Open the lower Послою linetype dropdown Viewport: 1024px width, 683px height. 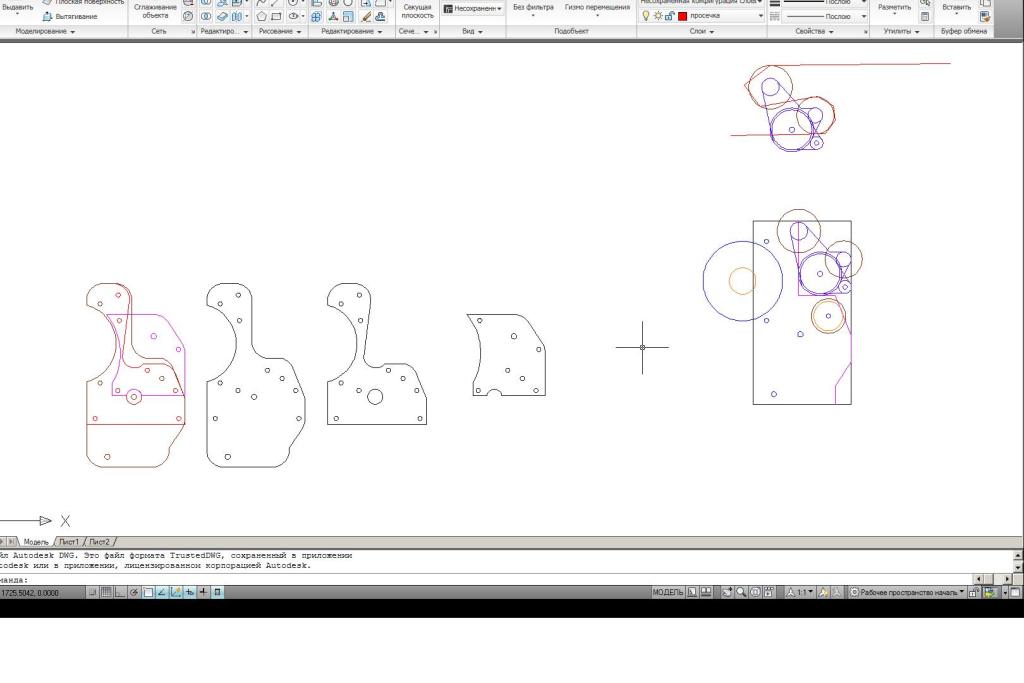point(825,16)
